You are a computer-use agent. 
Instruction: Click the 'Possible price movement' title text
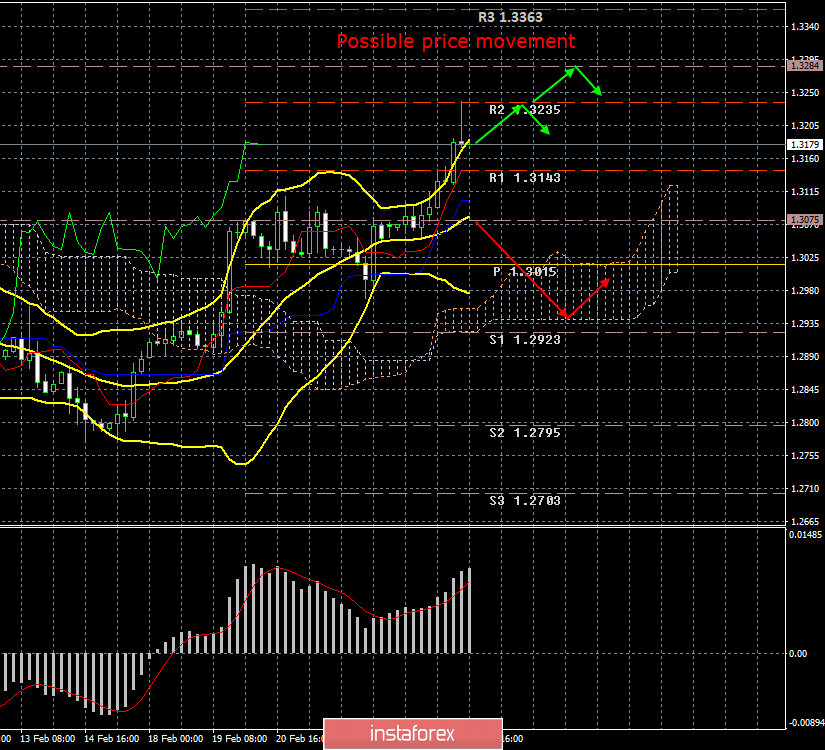[x=456, y=41]
